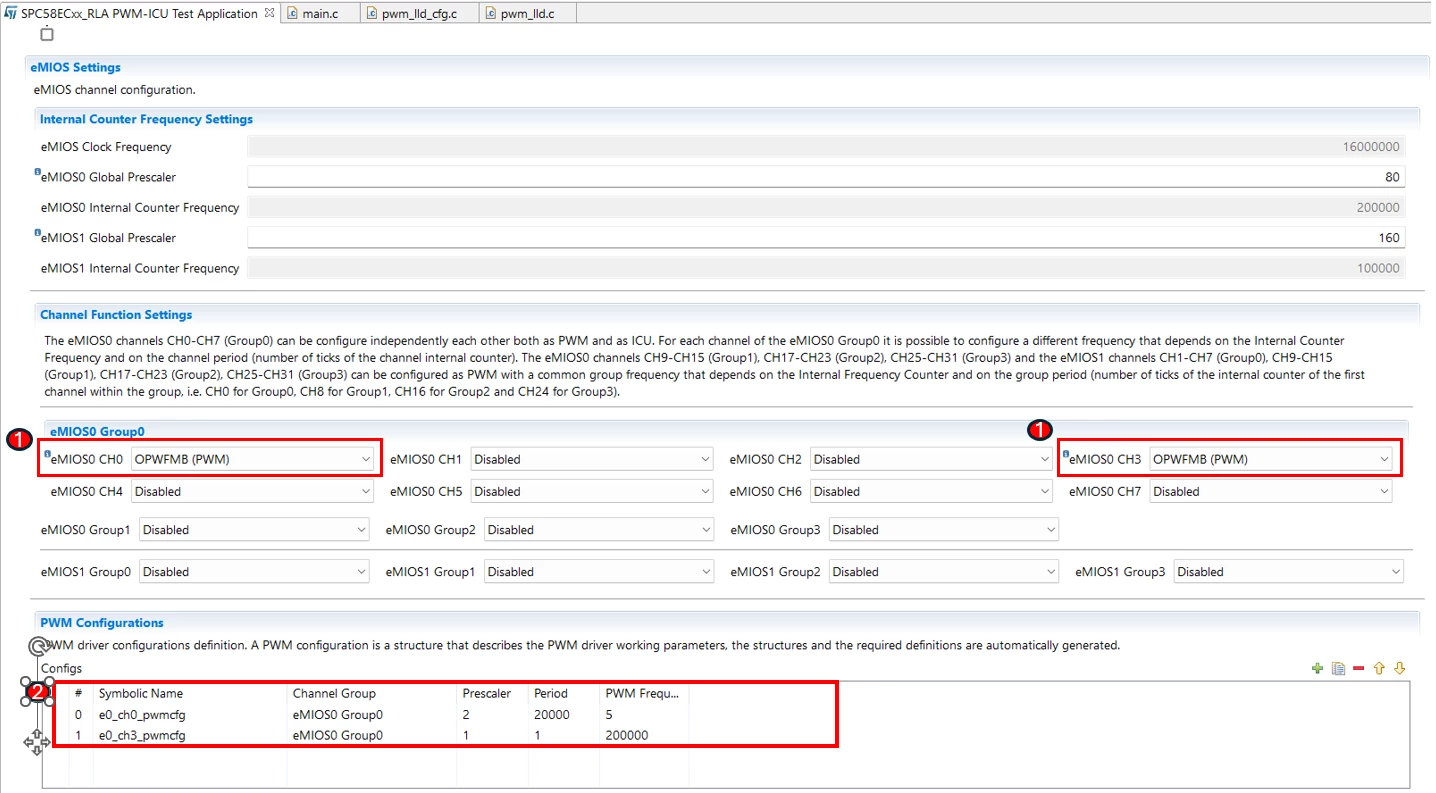Move the selected config down with the arrow icon
Screen dimensions: 1436x793
[x=1400, y=668]
